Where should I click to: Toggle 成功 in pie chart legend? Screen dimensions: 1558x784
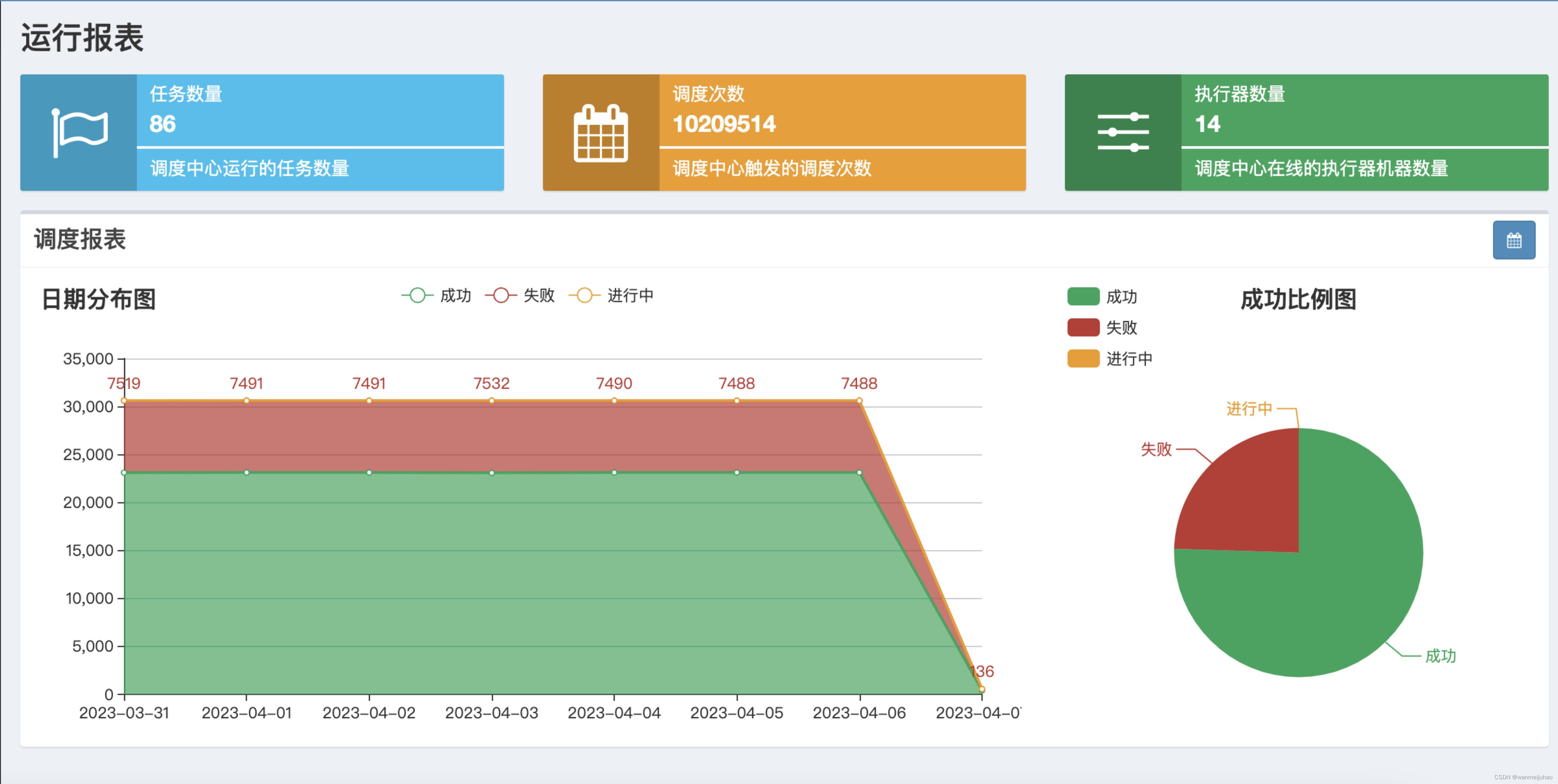1102,297
